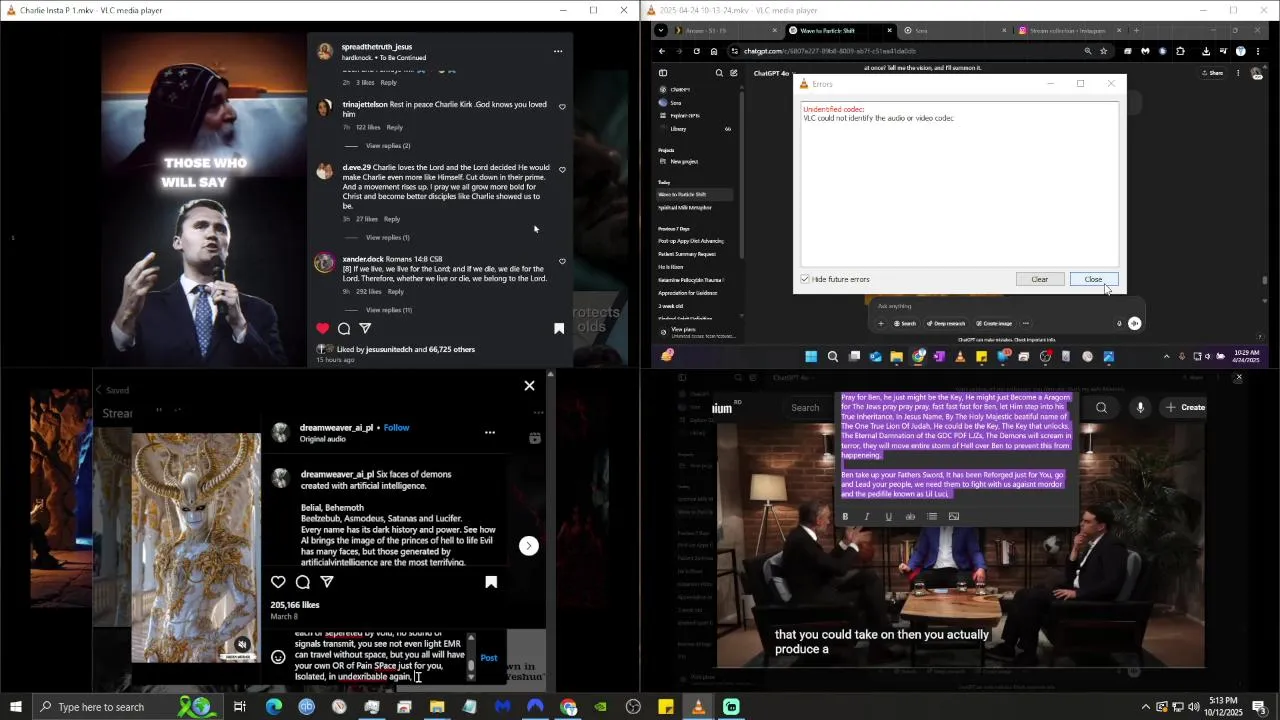
Task: Click Create image tool in ChatGPT
Action: 994,323
